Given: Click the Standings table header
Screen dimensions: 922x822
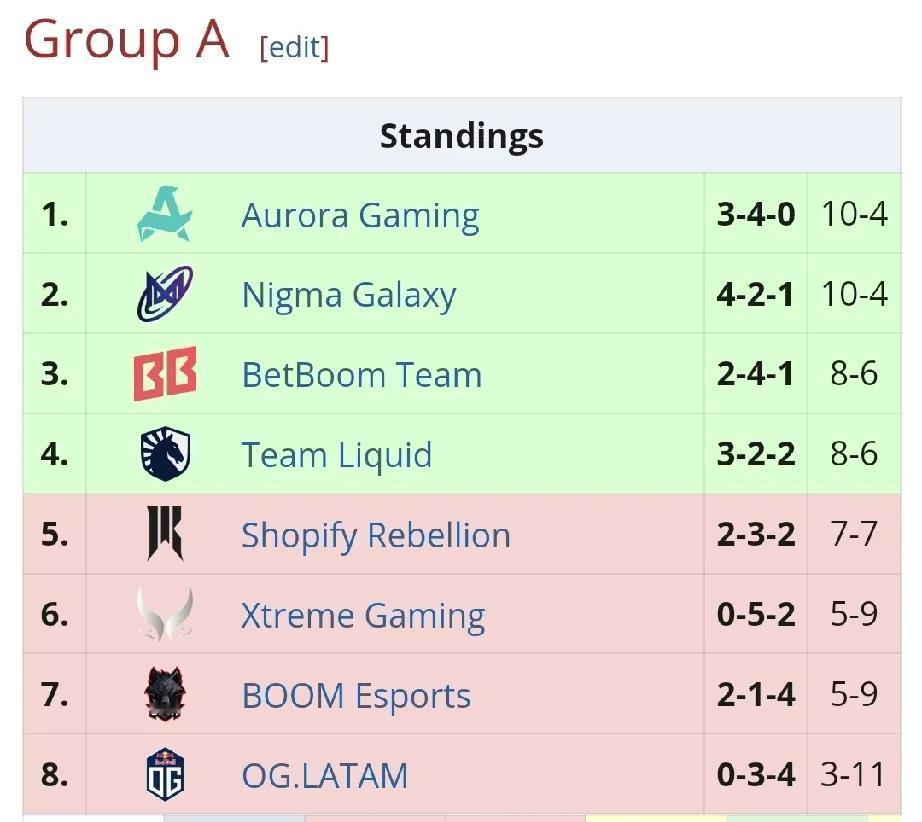Looking at the screenshot, I should 462,136.
